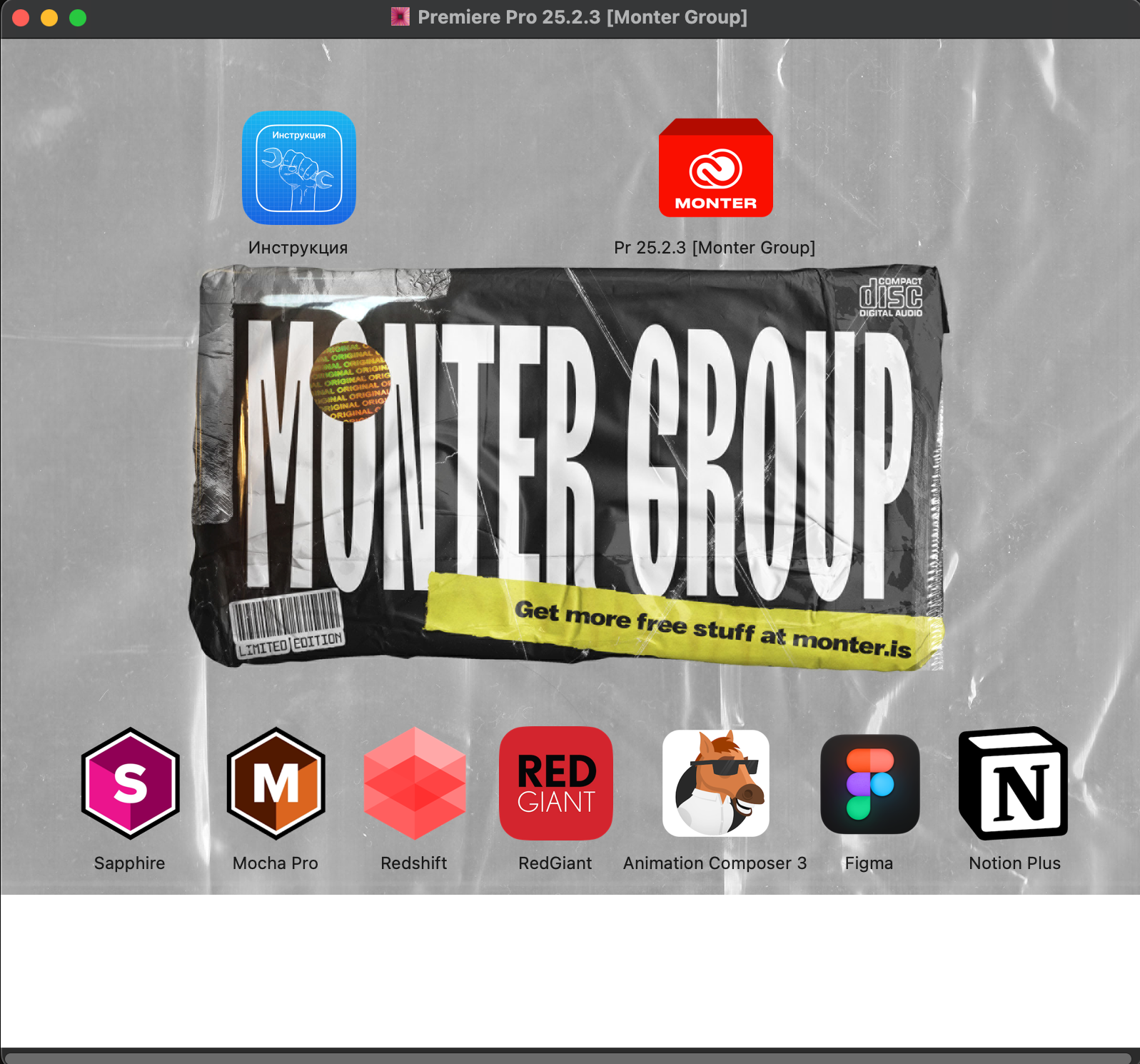Select the Figma text label

pos(869,863)
